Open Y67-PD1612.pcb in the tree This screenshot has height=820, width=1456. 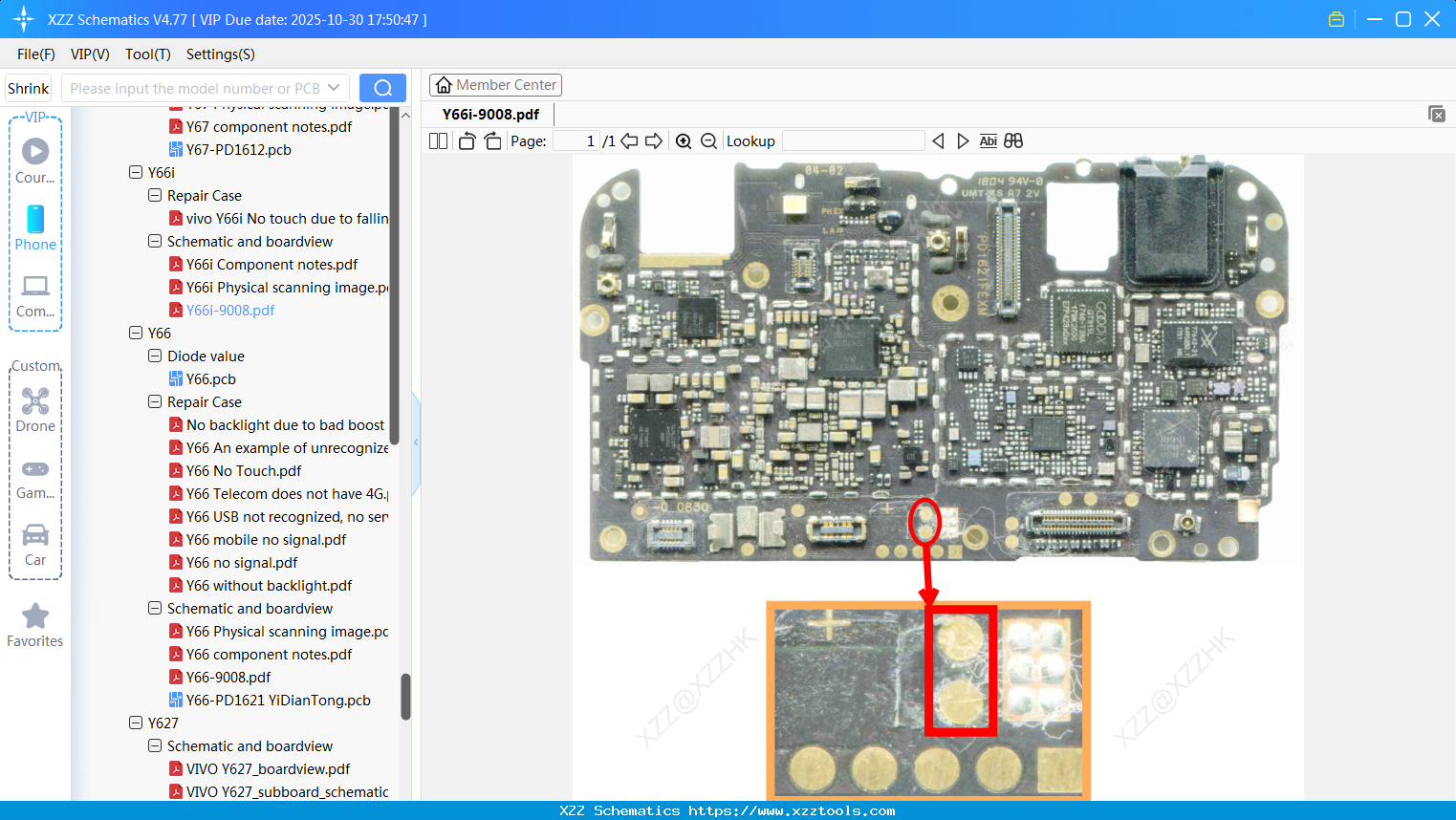coord(239,150)
